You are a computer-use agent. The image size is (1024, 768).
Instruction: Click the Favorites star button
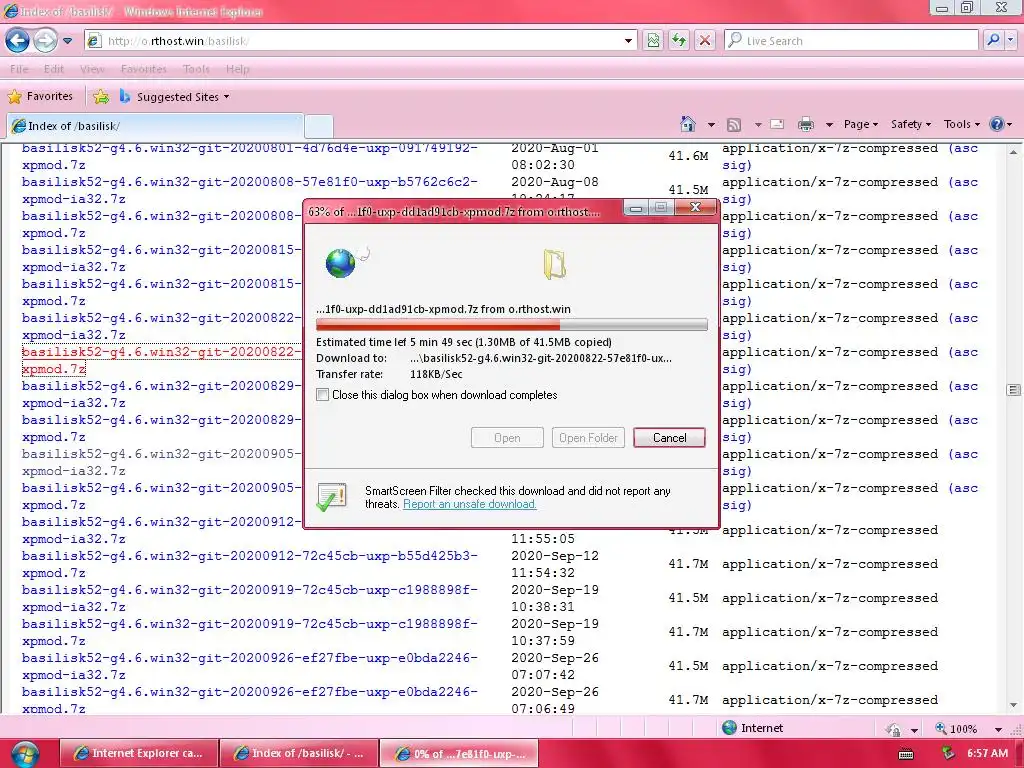[40, 97]
